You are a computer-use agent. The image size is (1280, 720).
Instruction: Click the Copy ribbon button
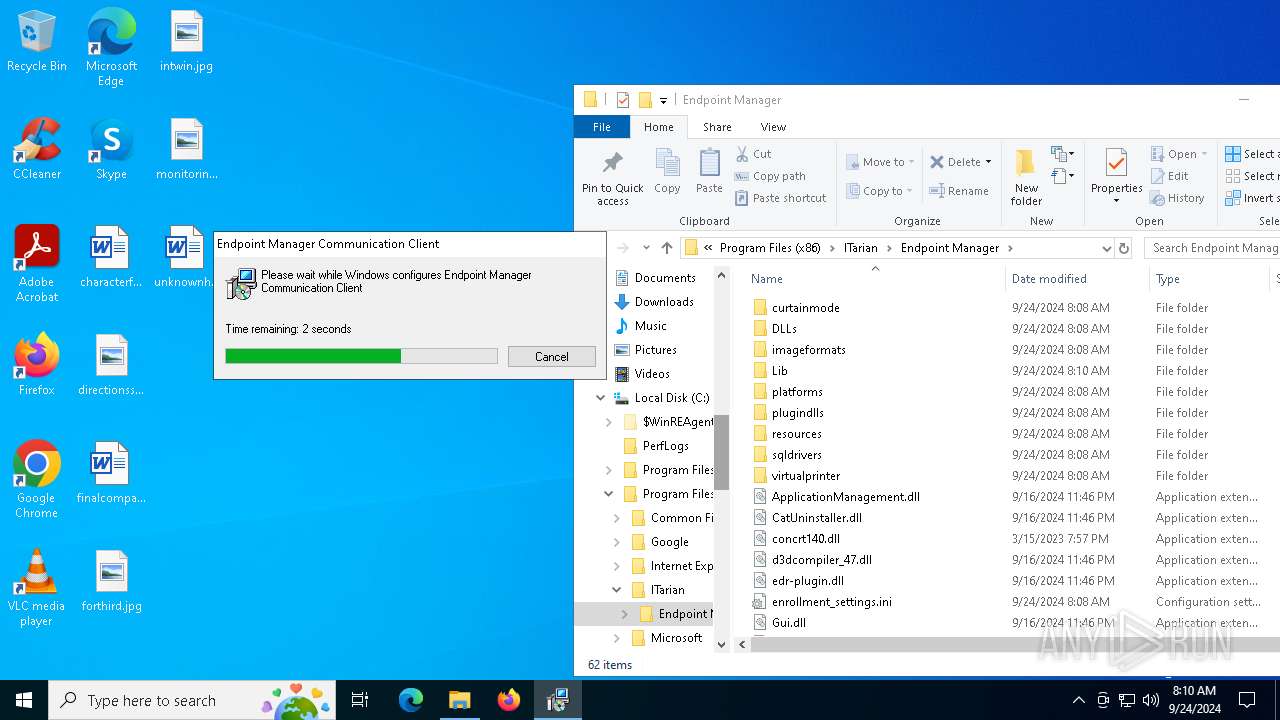[667, 171]
